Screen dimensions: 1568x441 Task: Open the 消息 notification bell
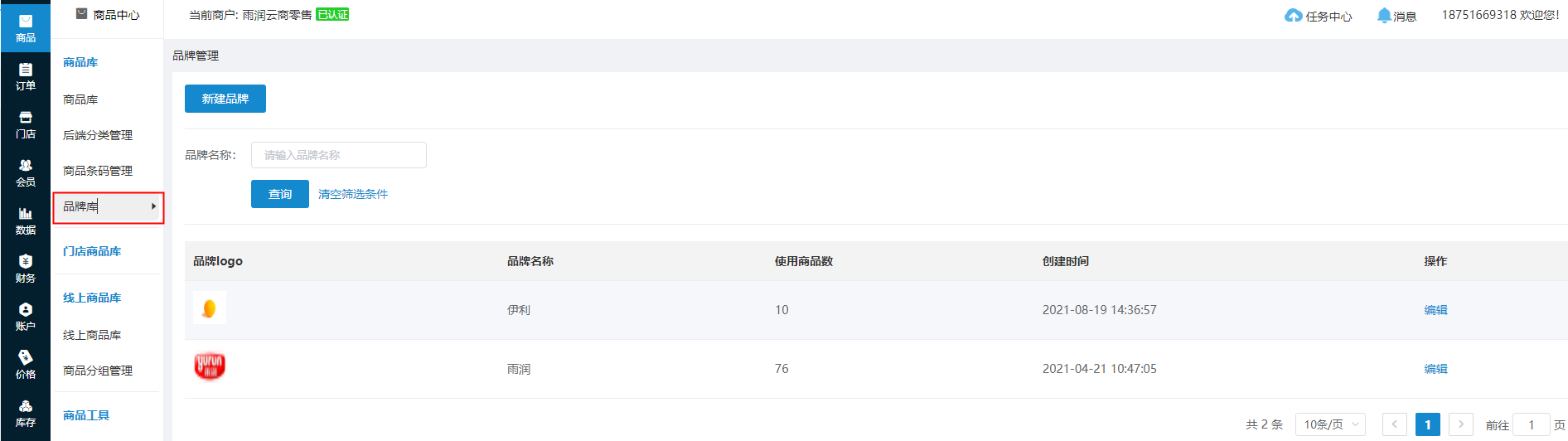click(1384, 16)
